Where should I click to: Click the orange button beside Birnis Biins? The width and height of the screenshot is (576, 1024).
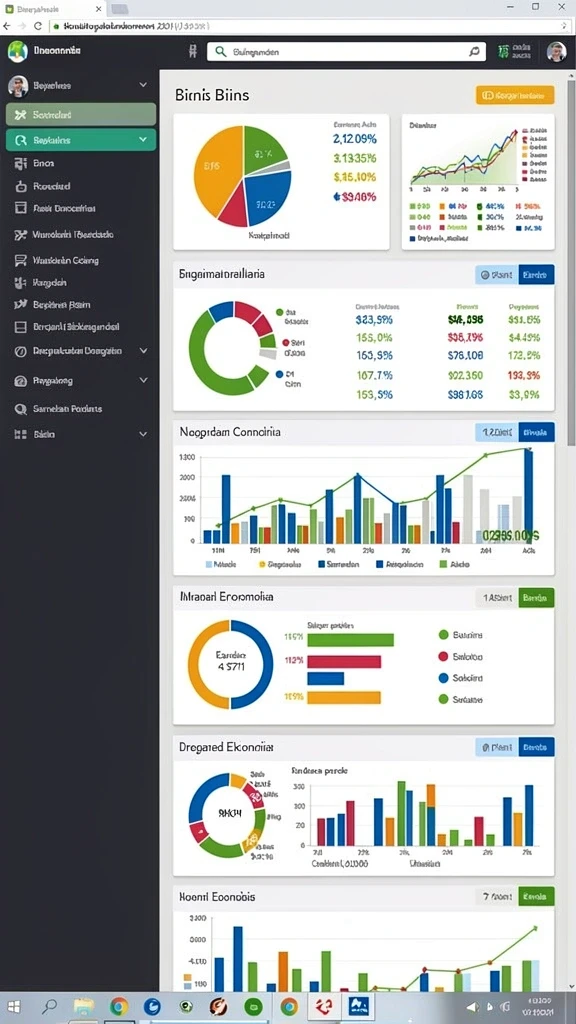click(x=515, y=95)
